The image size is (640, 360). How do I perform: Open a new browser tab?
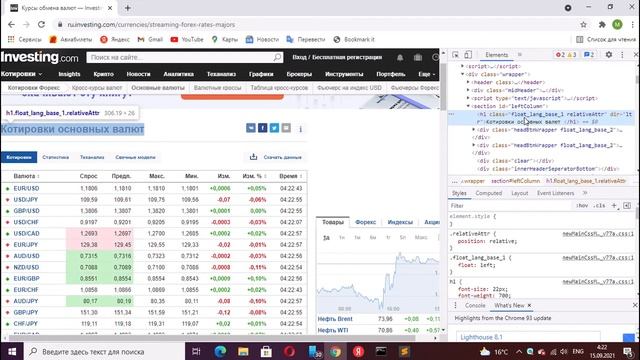[128, 8]
